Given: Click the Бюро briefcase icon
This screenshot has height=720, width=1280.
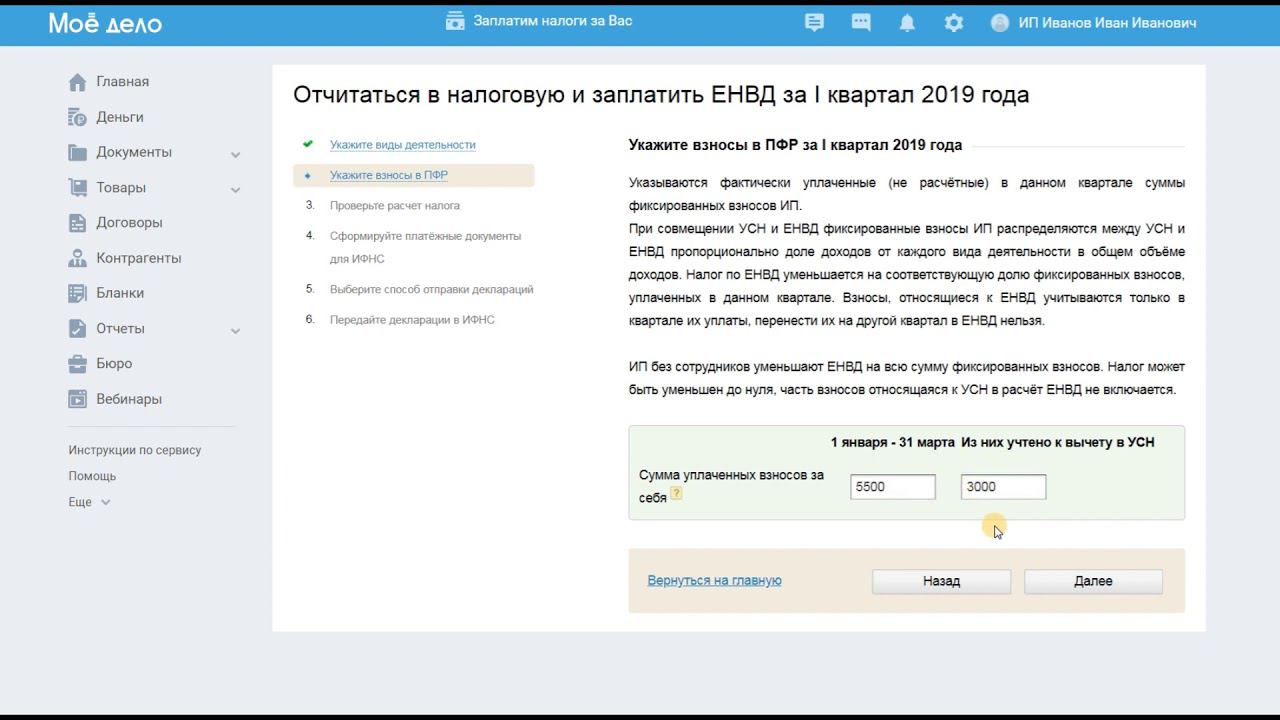Looking at the screenshot, I should [x=77, y=364].
